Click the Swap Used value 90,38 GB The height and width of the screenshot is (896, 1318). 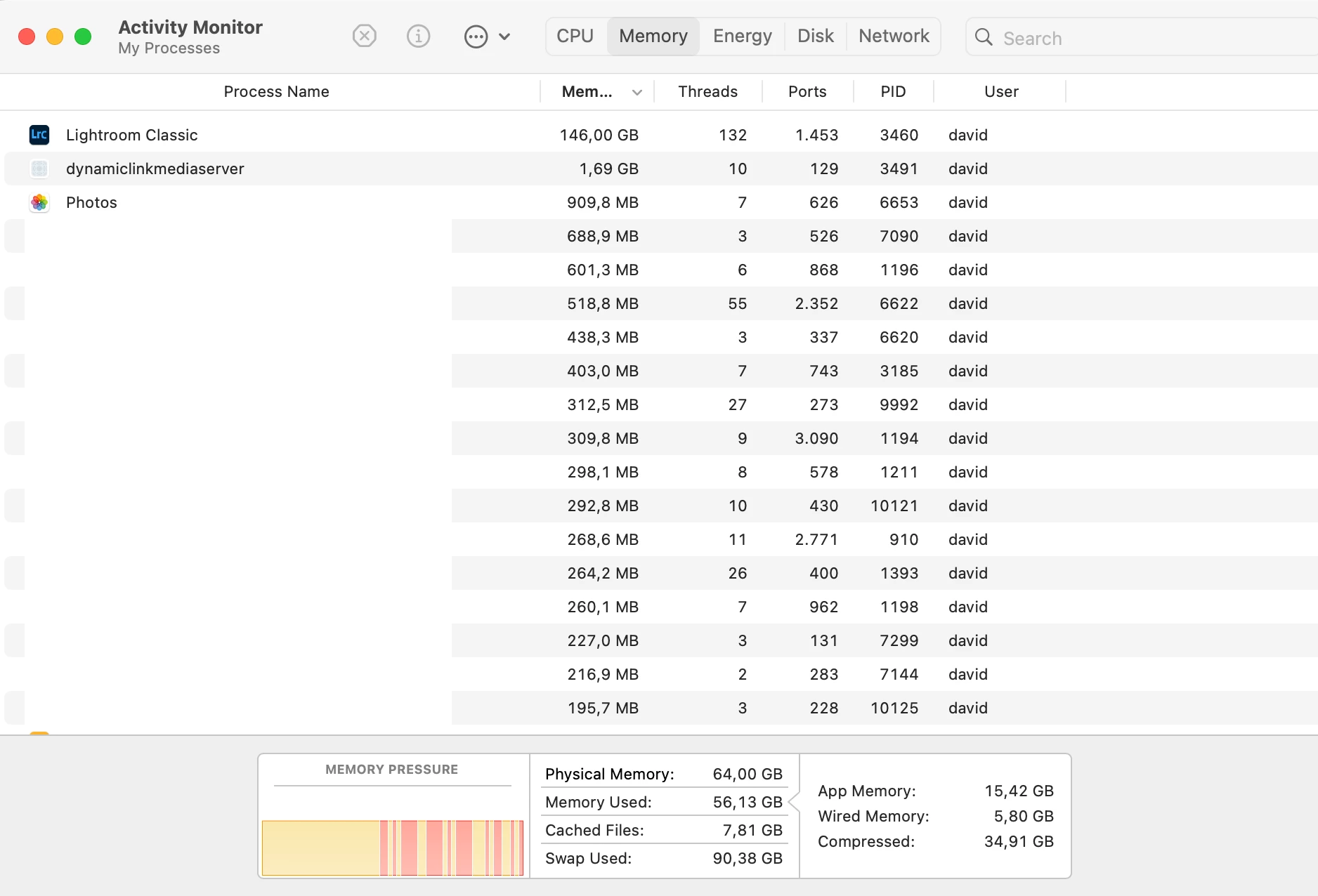[x=748, y=858]
